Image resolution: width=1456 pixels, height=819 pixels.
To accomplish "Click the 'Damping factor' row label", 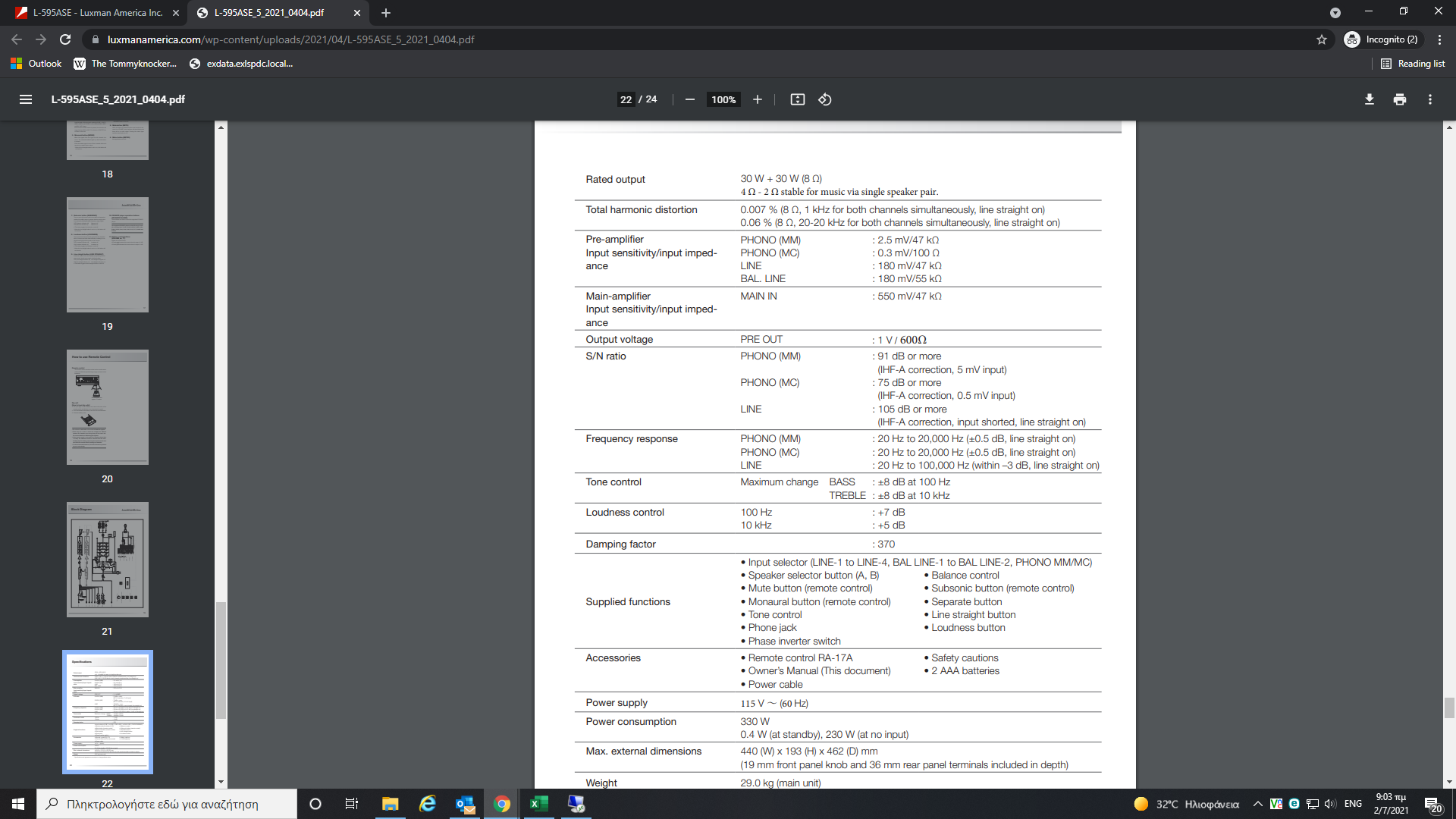I will point(620,544).
